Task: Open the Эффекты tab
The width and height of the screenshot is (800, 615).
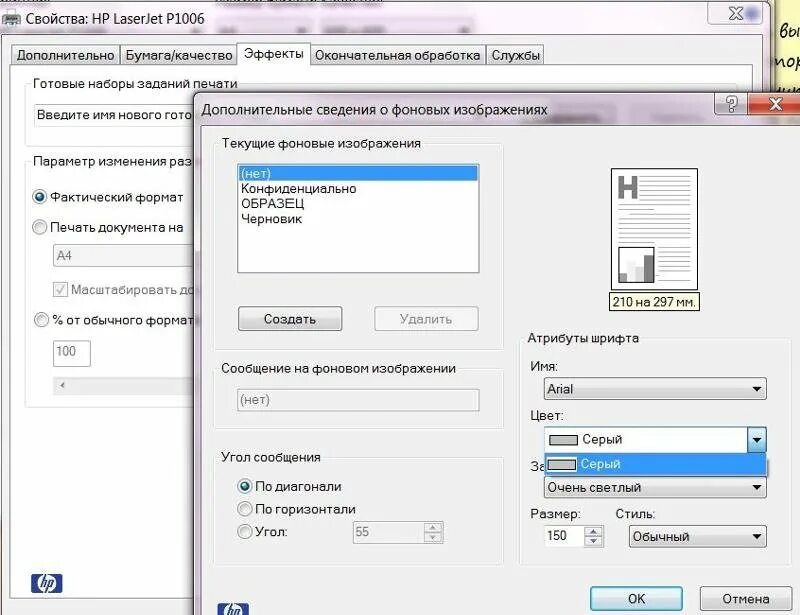Action: (x=273, y=54)
